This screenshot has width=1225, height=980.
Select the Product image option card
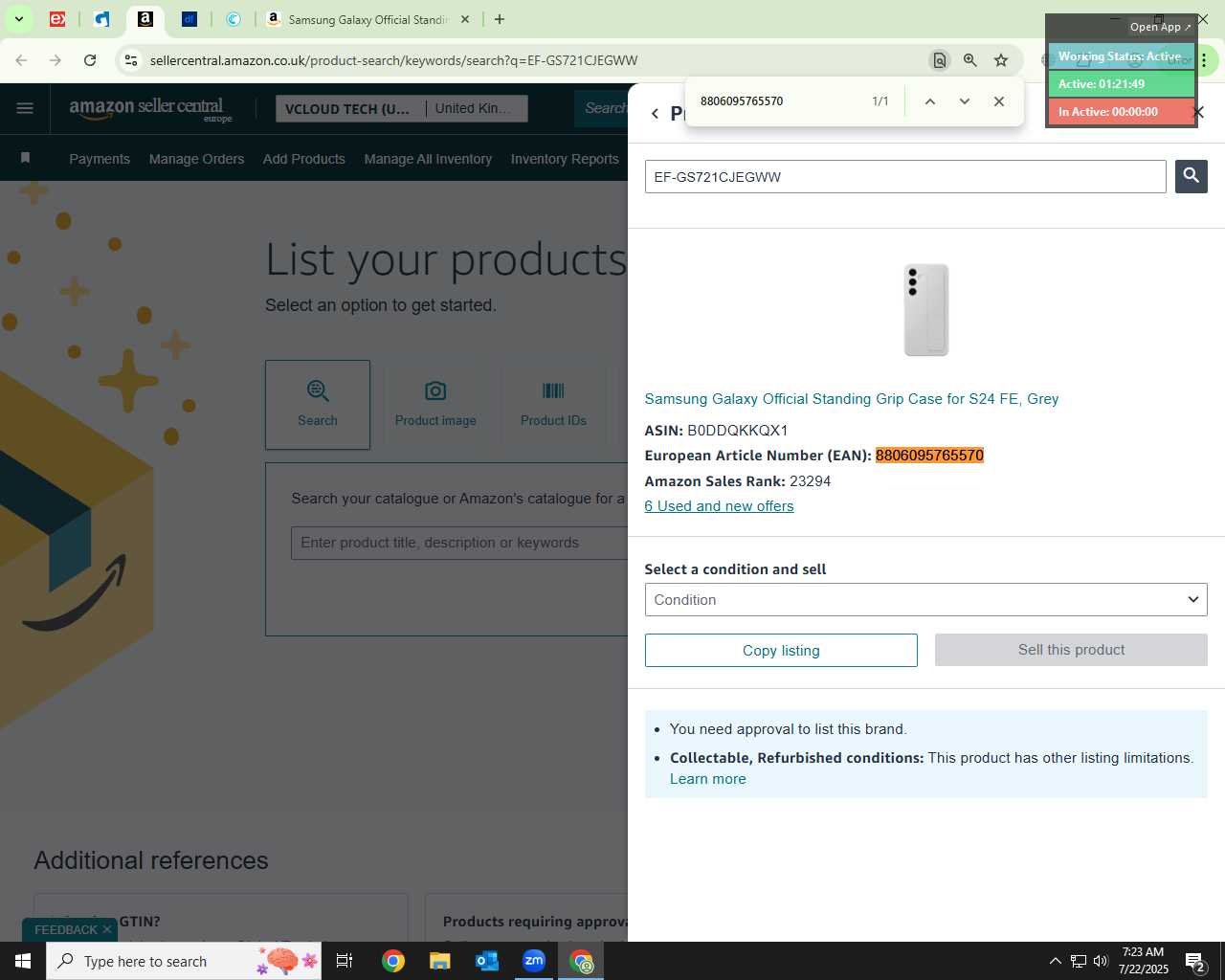coord(435,405)
